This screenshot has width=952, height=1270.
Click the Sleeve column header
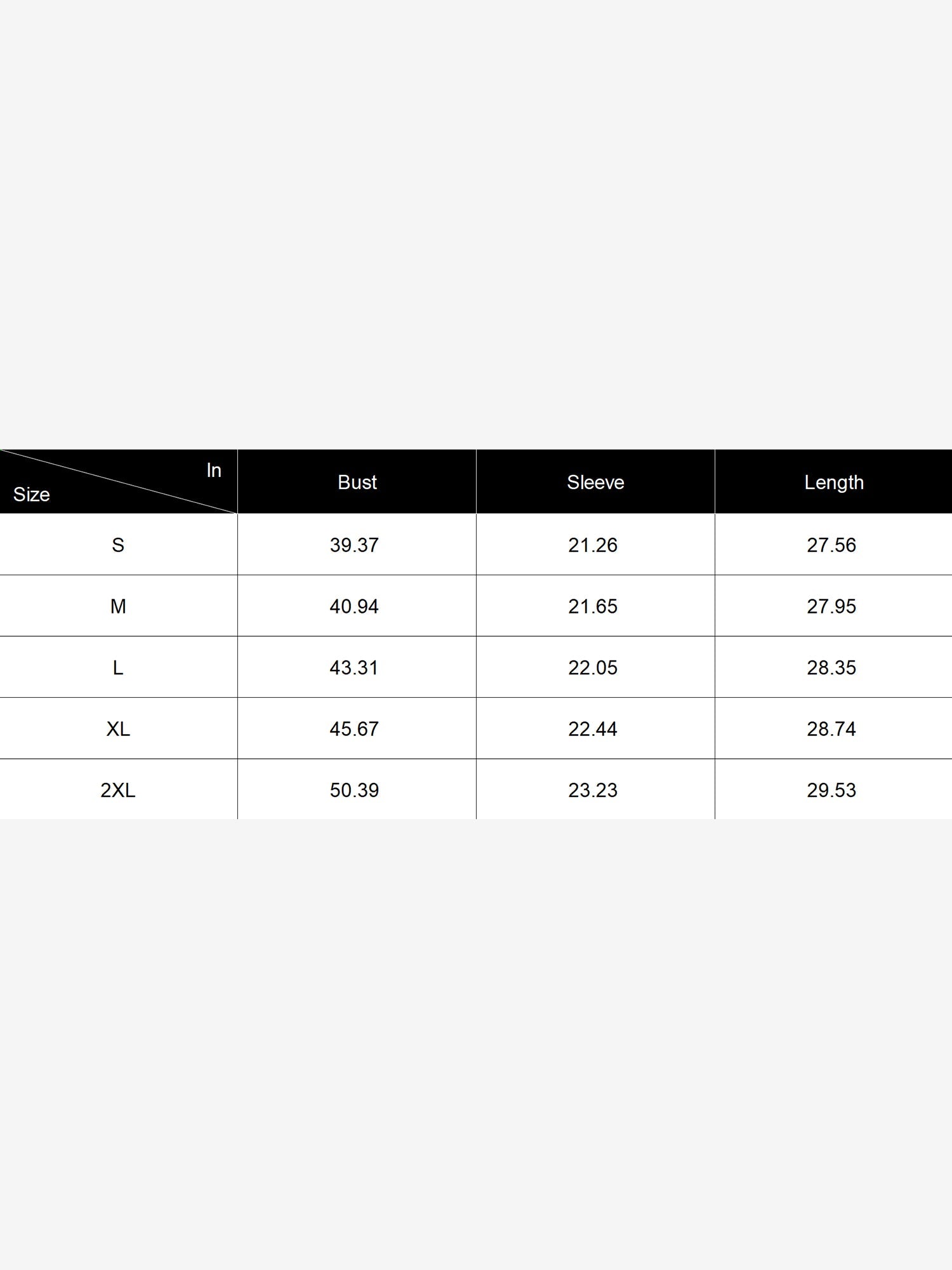tap(595, 482)
